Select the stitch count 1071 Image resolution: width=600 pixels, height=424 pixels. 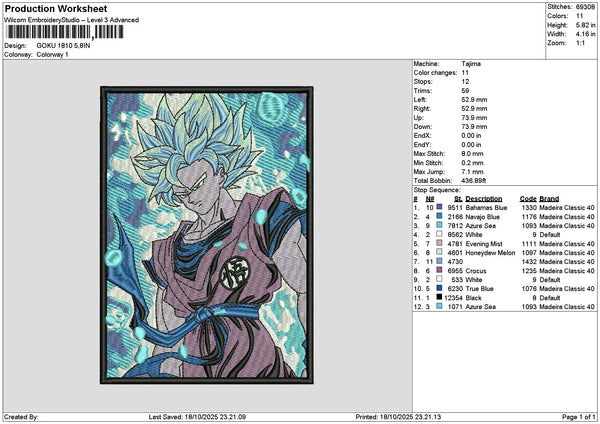tap(455, 307)
